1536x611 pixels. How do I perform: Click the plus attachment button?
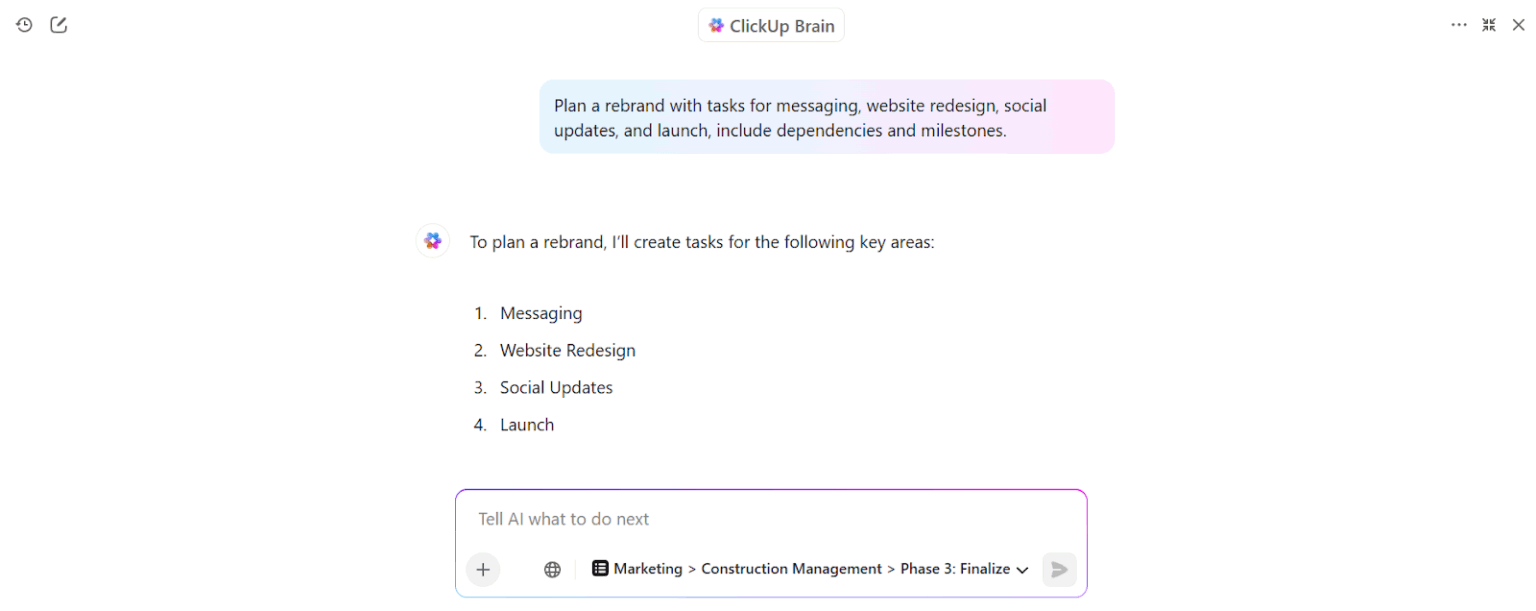(x=483, y=569)
